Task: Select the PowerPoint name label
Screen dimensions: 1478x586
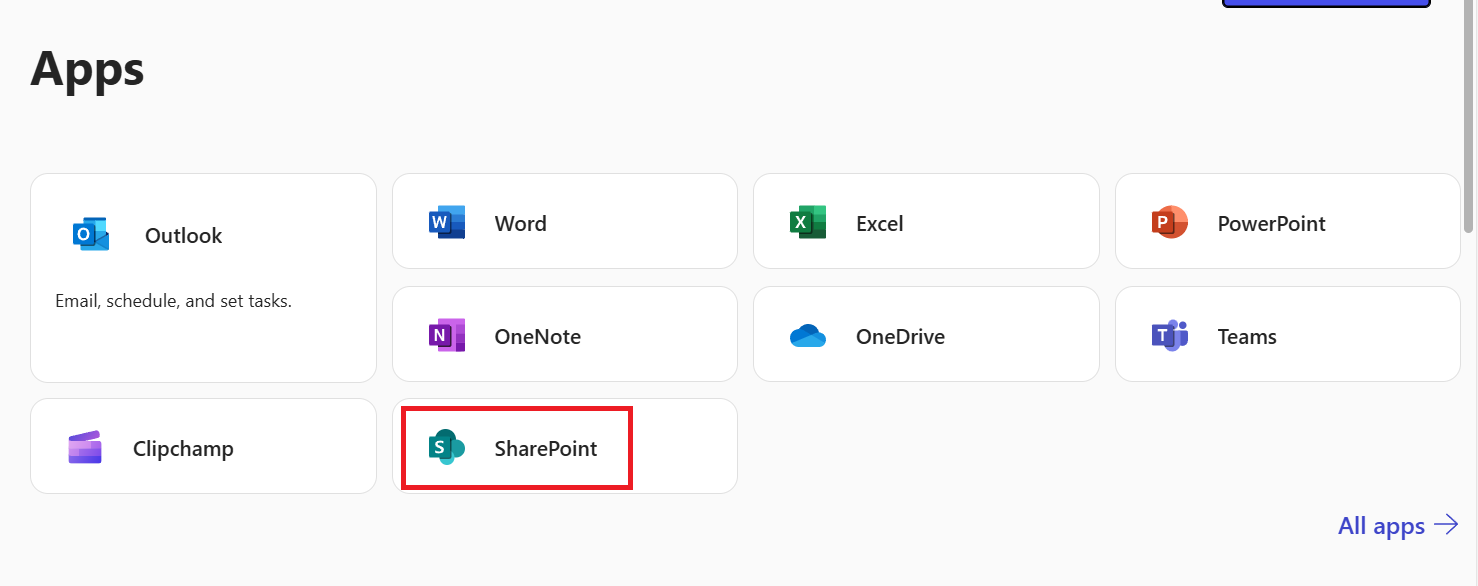Action: tap(1271, 223)
